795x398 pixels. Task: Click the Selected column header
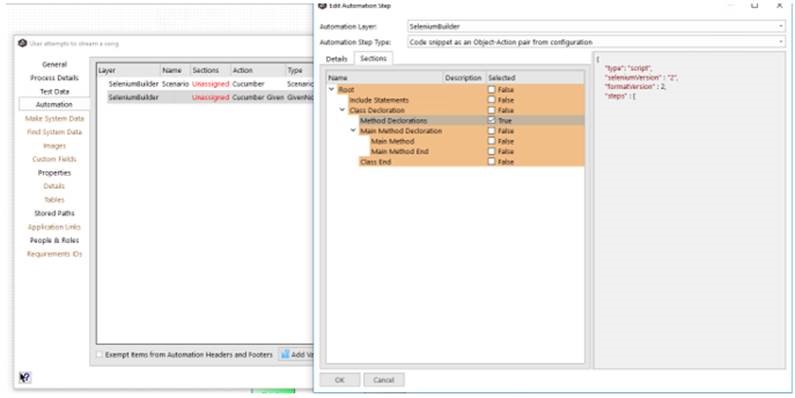point(535,78)
